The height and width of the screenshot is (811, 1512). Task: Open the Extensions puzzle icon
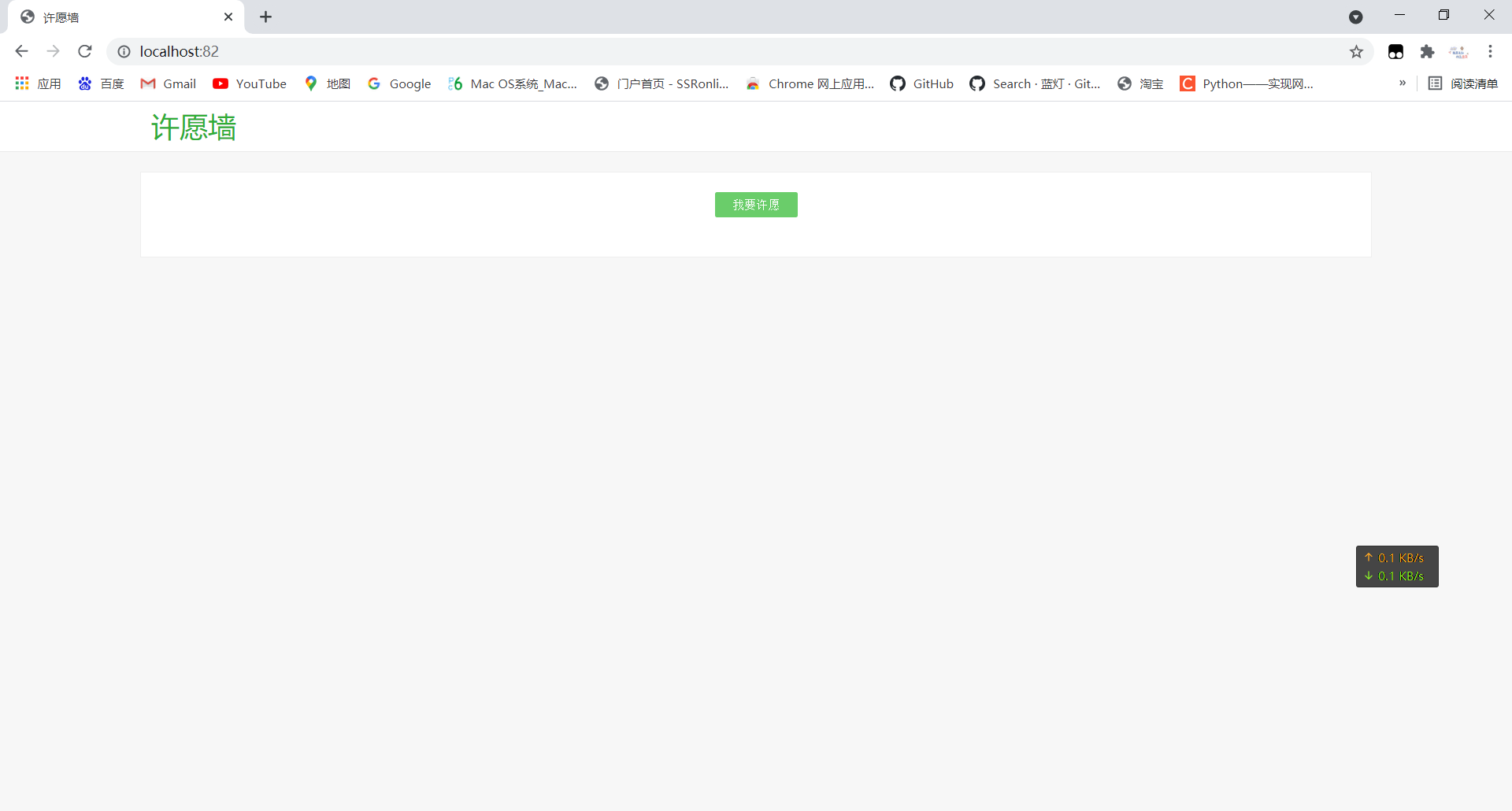click(x=1427, y=51)
